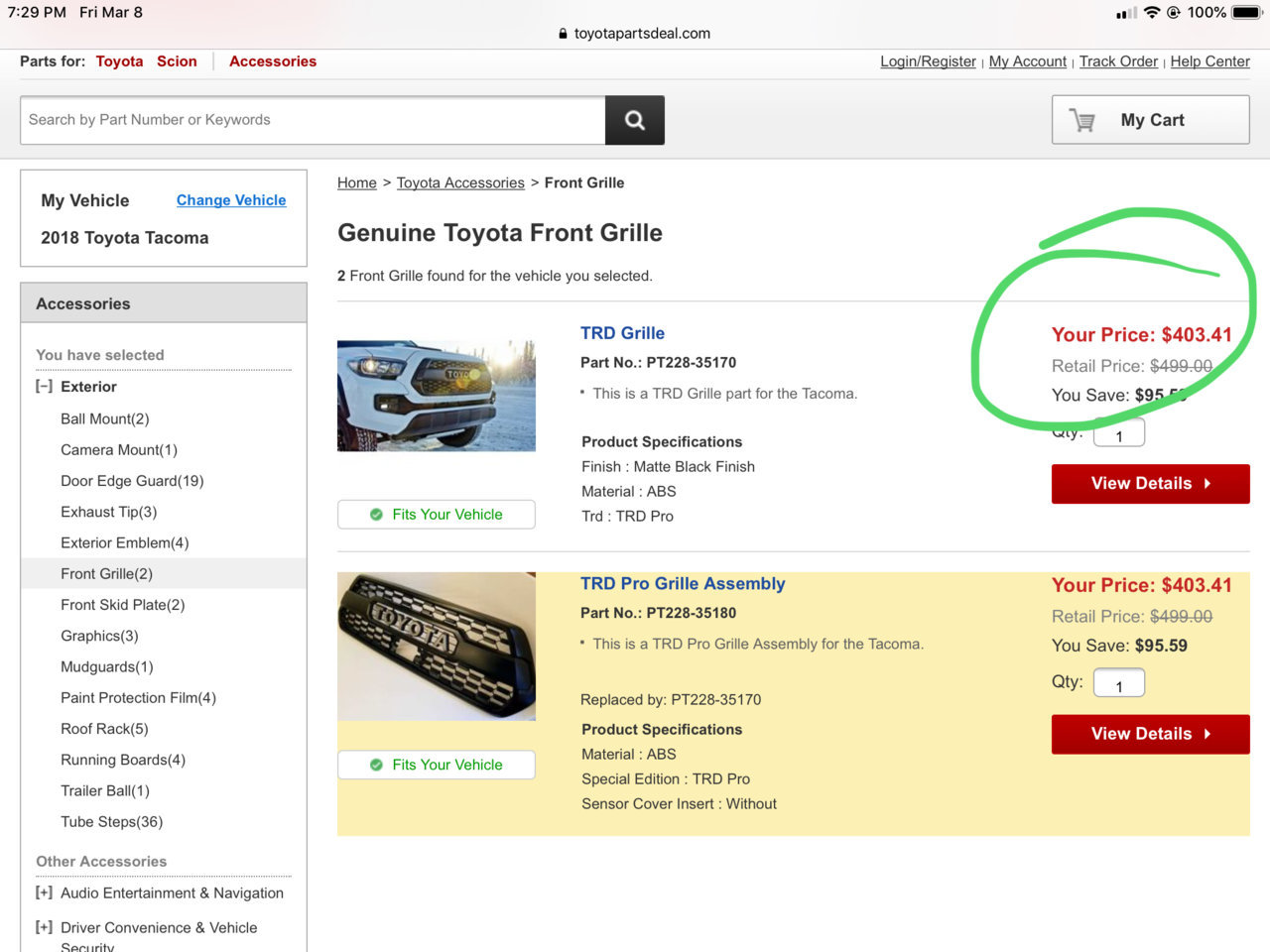Click 'Replaced by: PT228-35170' text
The width and height of the screenshot is (1270, 952).
pyautogui.click(x=671, y=700)
